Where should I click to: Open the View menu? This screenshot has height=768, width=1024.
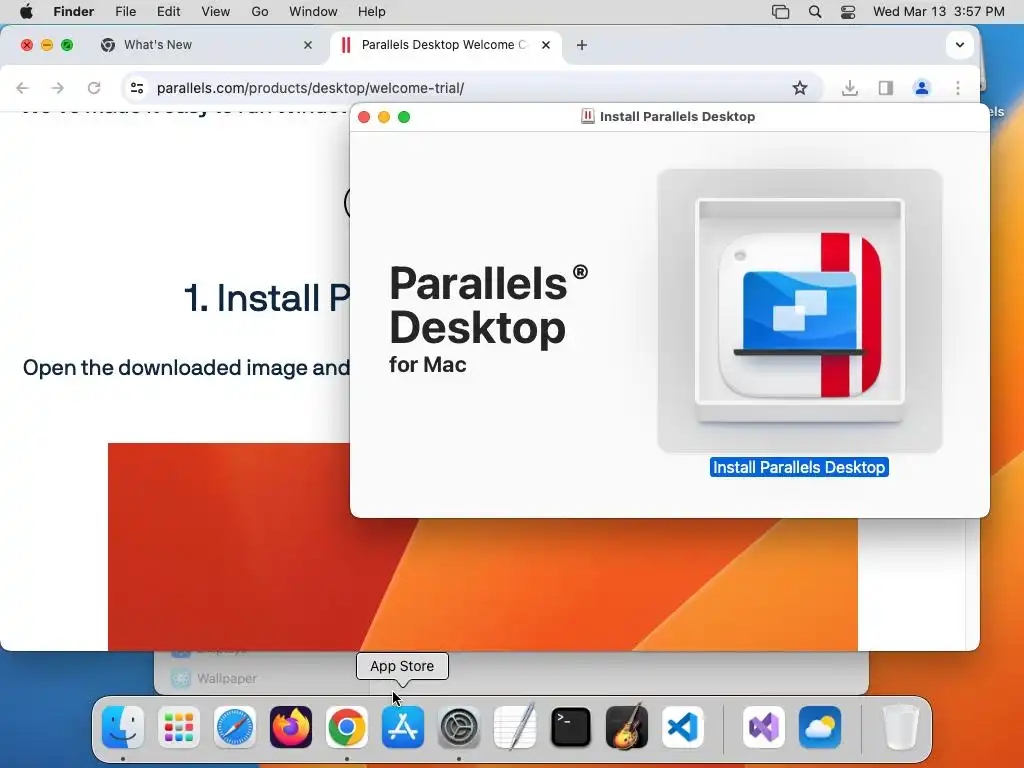tap(216, 12)
